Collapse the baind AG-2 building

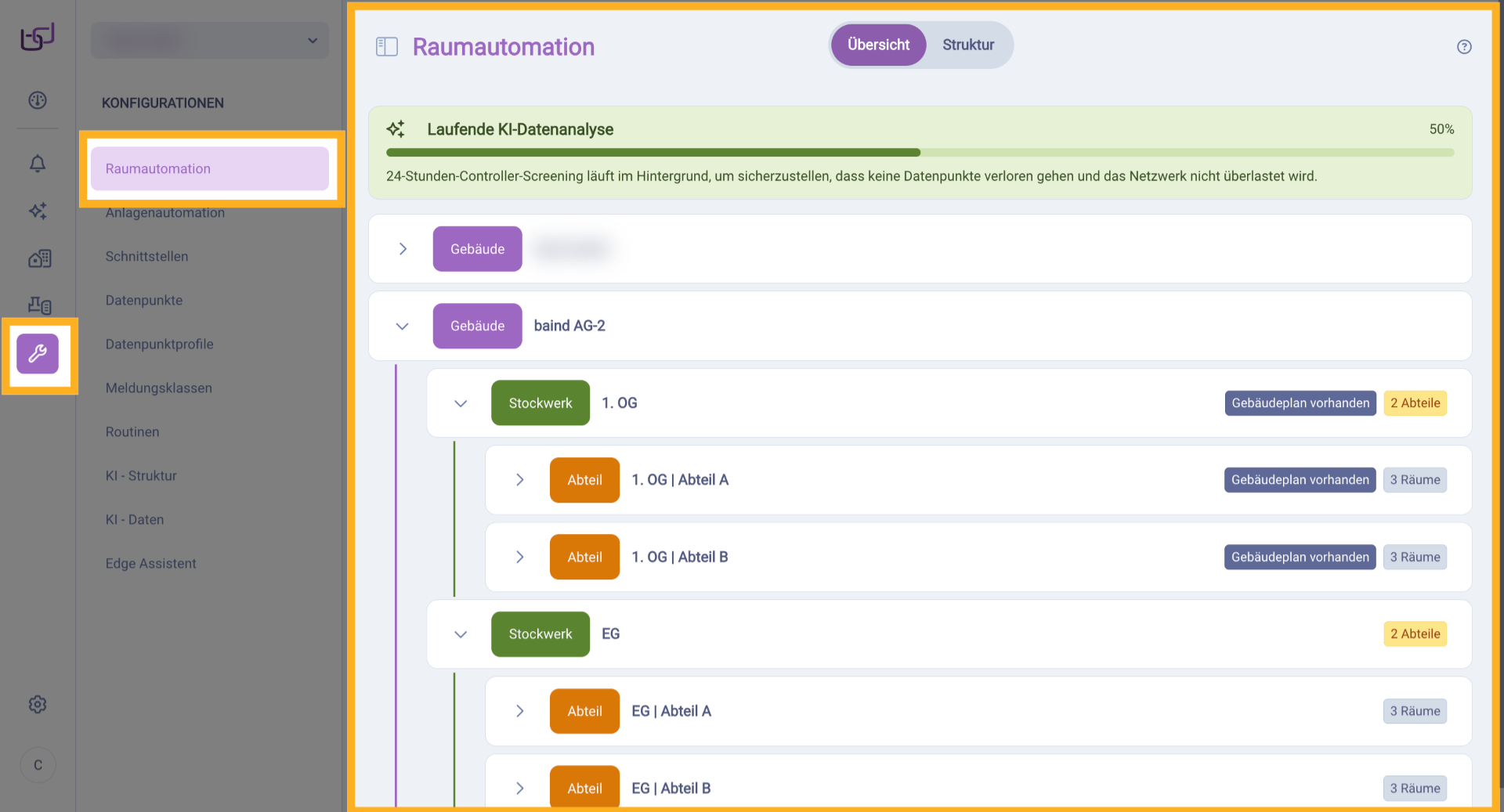click(403, 327)
